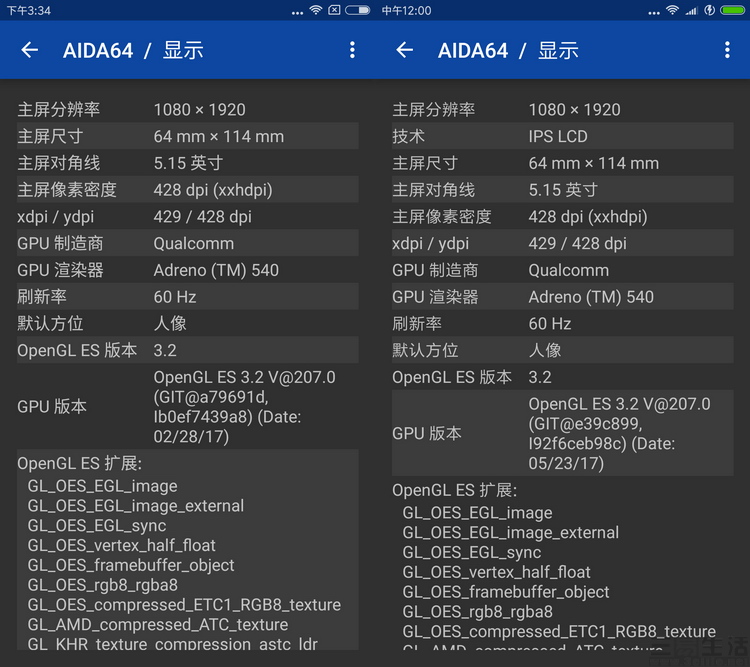Tap the three-dots indicator in the right status bar
The height and width of the screenshot is (667, 750).
pyautogui.click(x=654, y=13)
